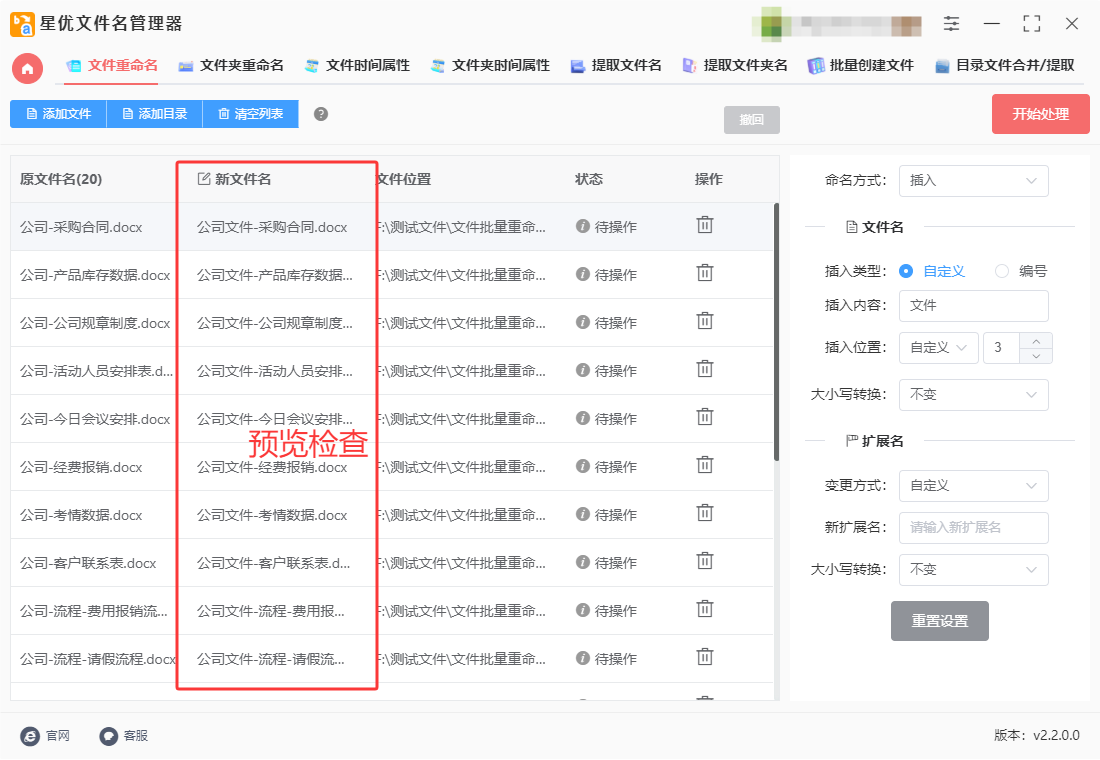Delete the 公司-经费报销.docx row via trash icon
The height and width of the screenshot is (760, 1100).
click(x=704, y=465)
